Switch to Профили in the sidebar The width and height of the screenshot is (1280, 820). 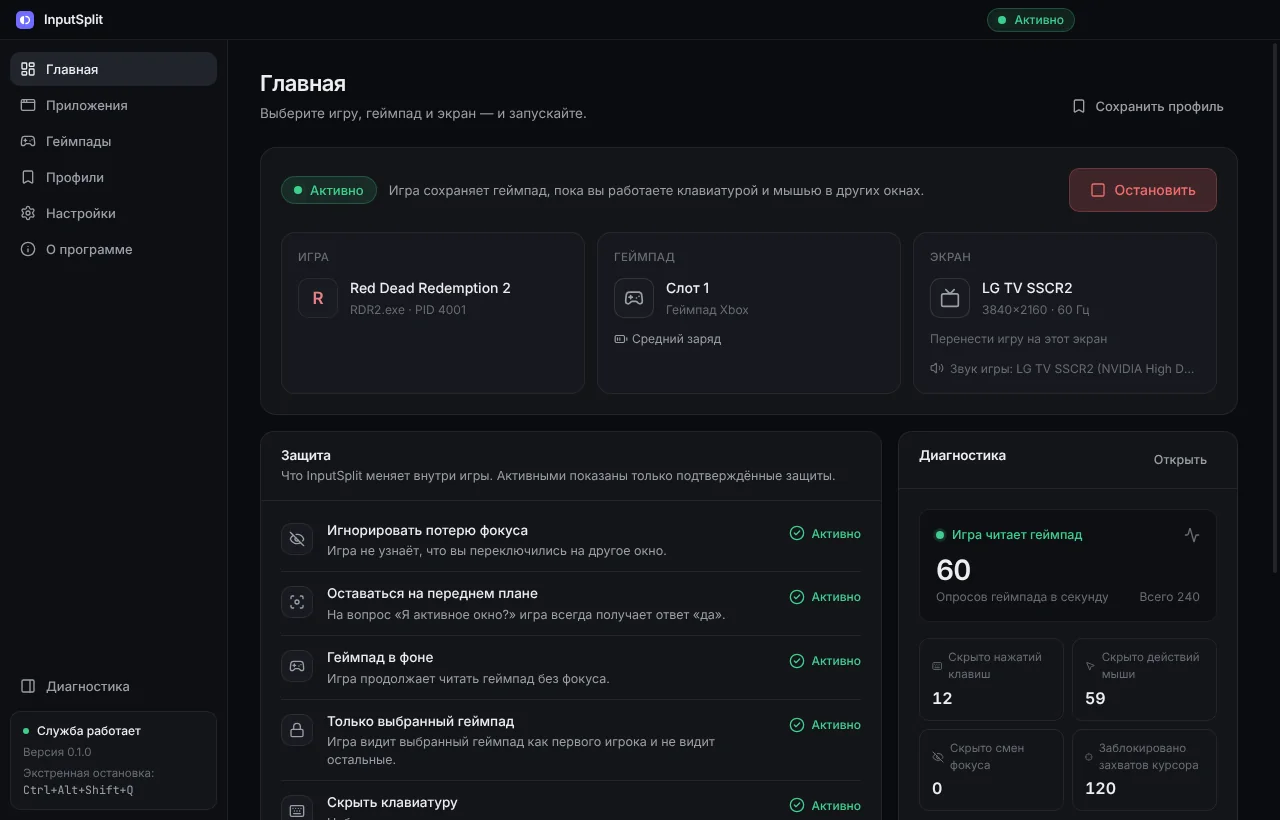click(113, 177)
